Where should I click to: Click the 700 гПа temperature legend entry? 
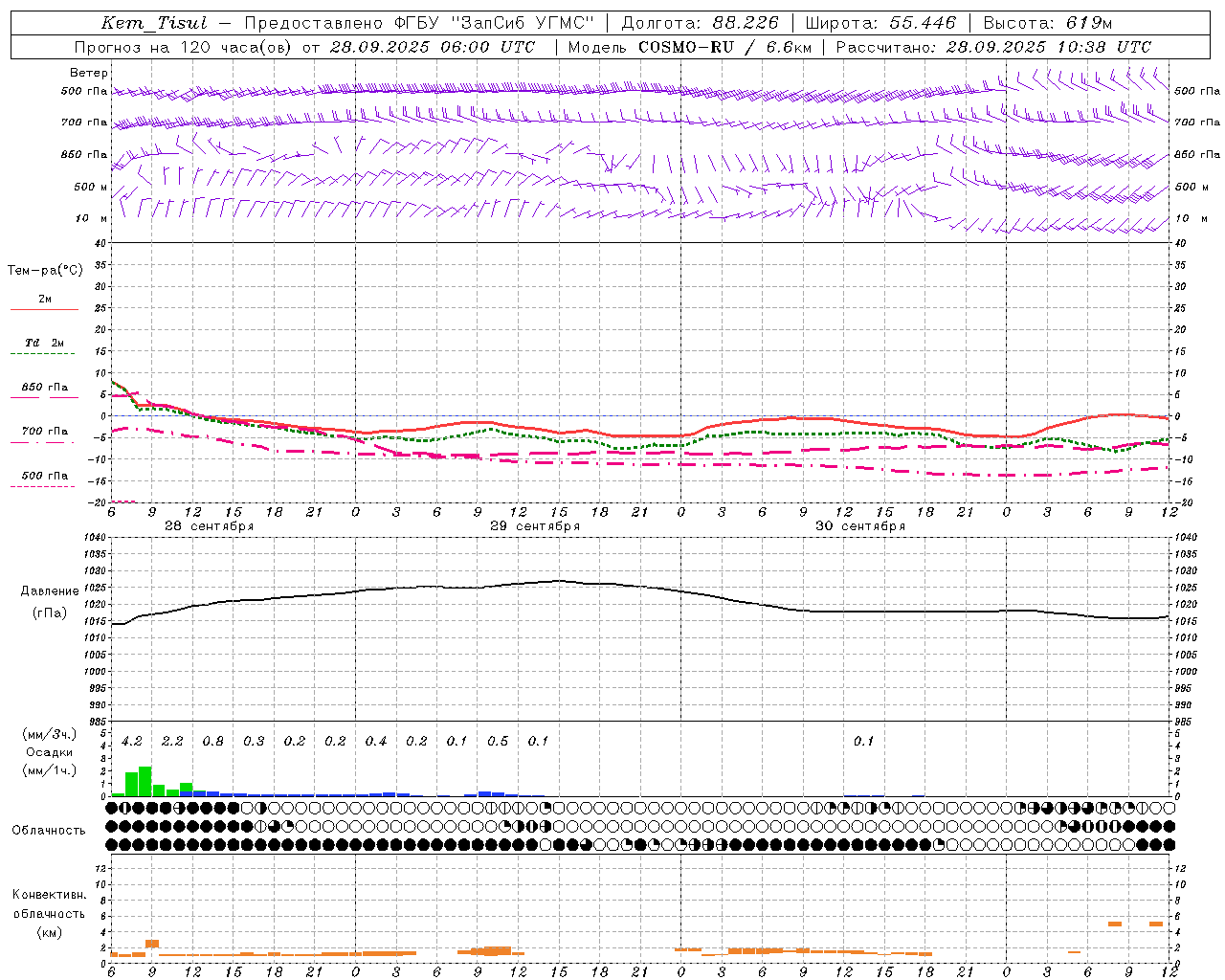pos(44,432)
